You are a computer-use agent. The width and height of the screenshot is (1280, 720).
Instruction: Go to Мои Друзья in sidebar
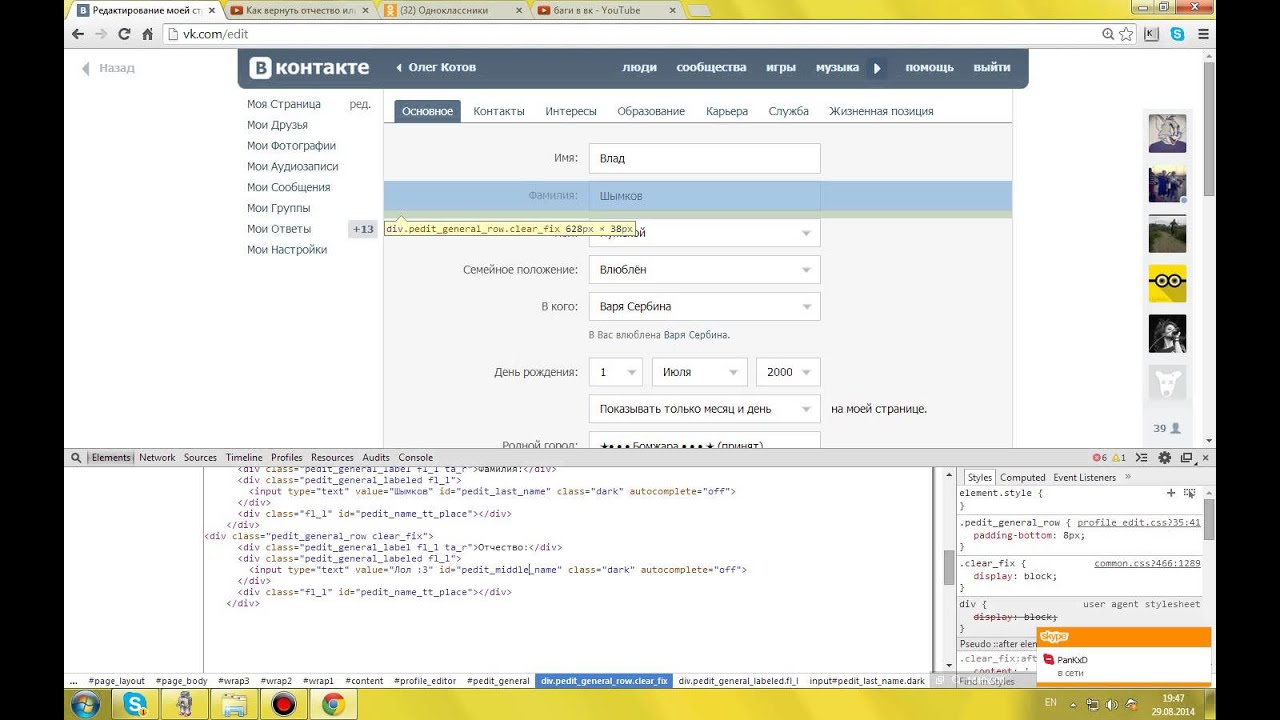pos(277,125)
